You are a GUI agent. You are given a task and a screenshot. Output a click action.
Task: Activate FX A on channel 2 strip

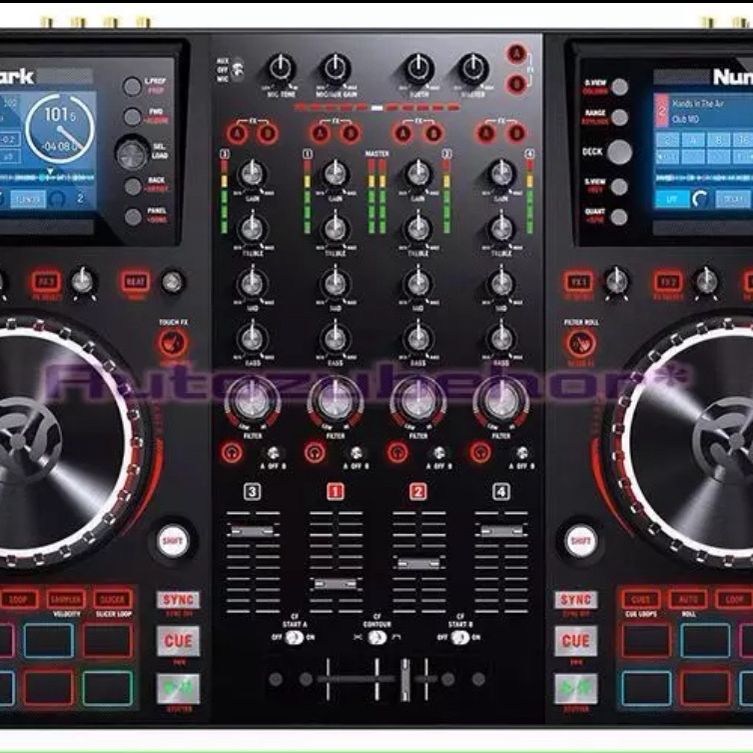pyautogui.click(x=403, y=134)
